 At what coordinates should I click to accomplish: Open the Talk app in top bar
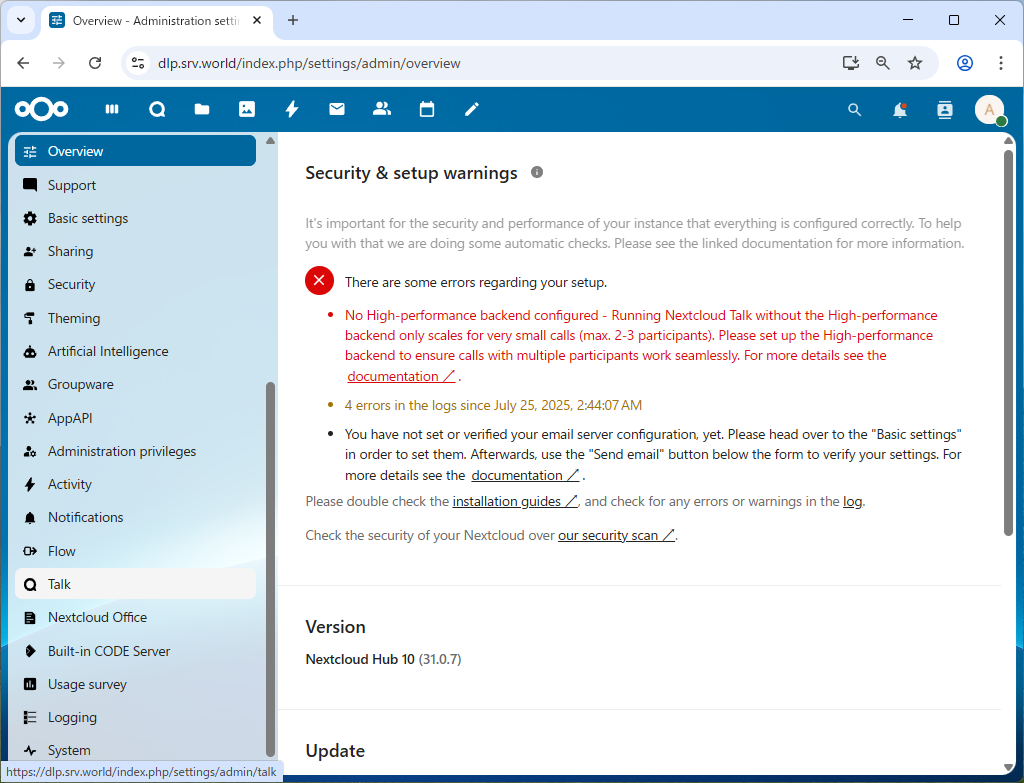click(157, 109)
